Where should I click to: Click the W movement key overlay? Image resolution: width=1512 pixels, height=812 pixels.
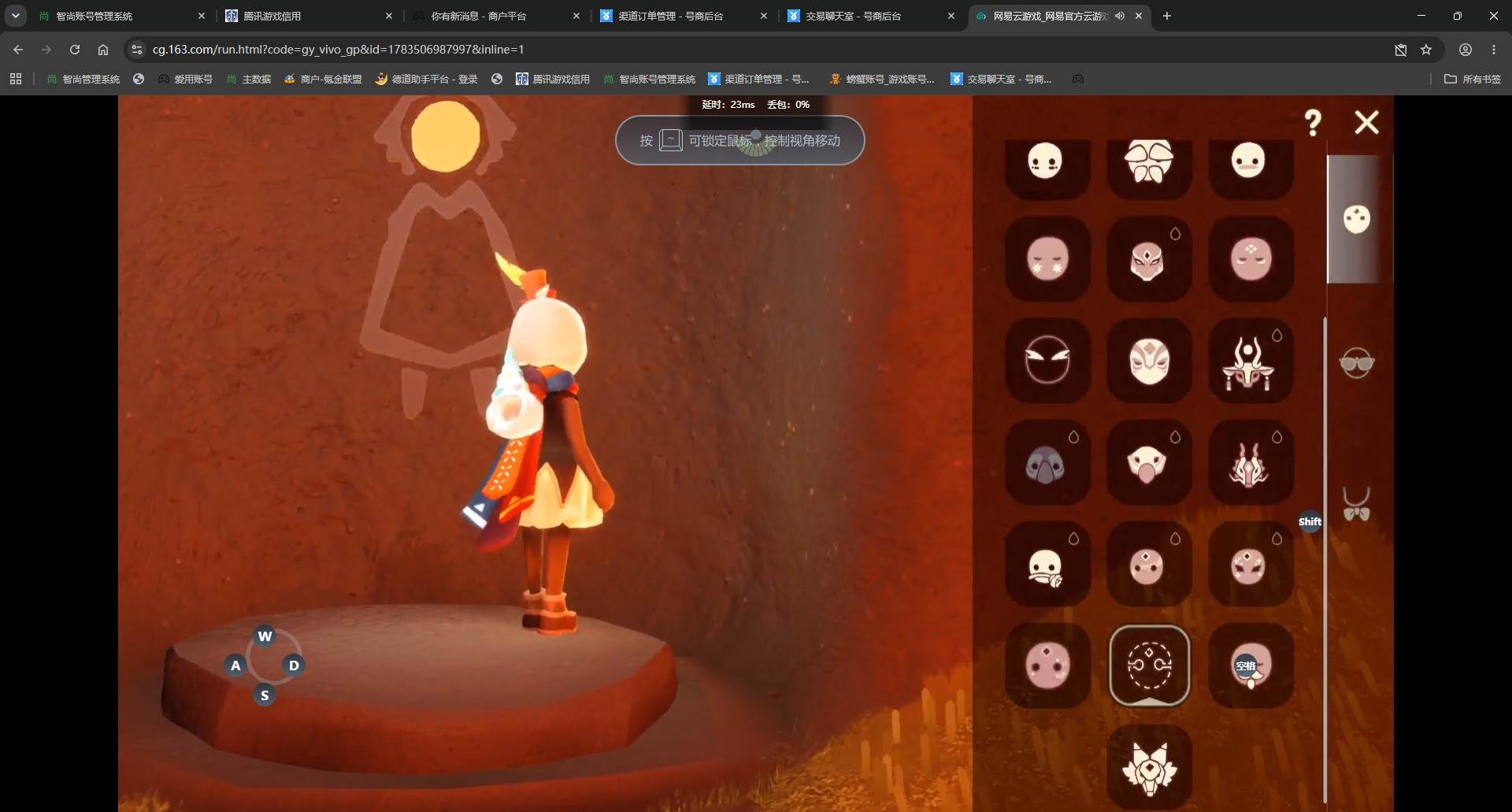[x=265, y=636]
